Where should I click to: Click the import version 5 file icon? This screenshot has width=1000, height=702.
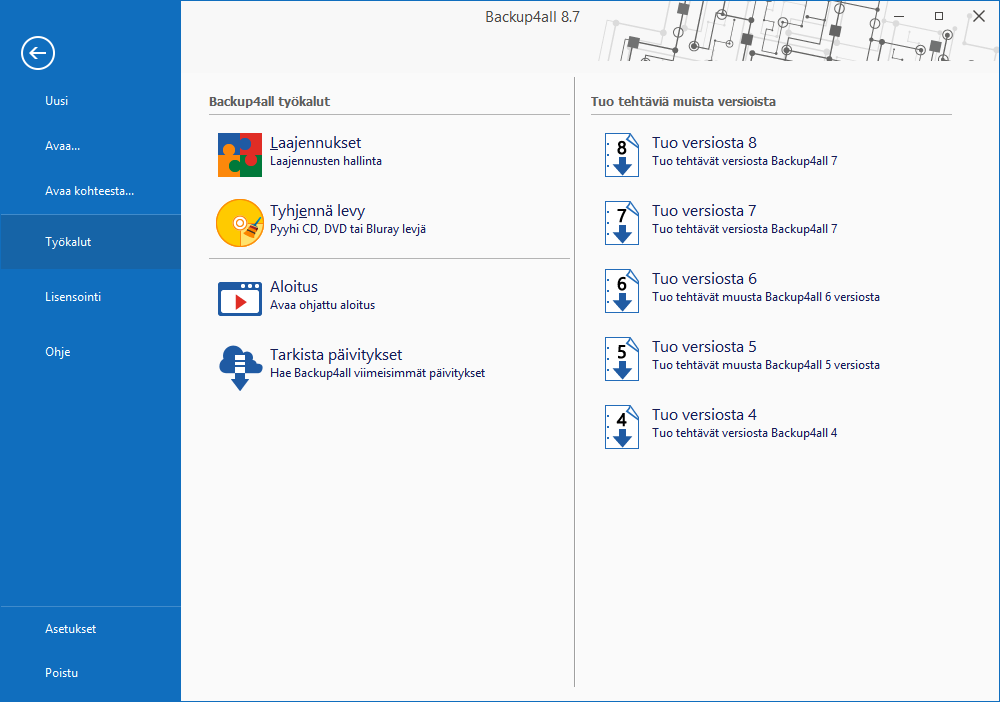(x=622, y=359)
